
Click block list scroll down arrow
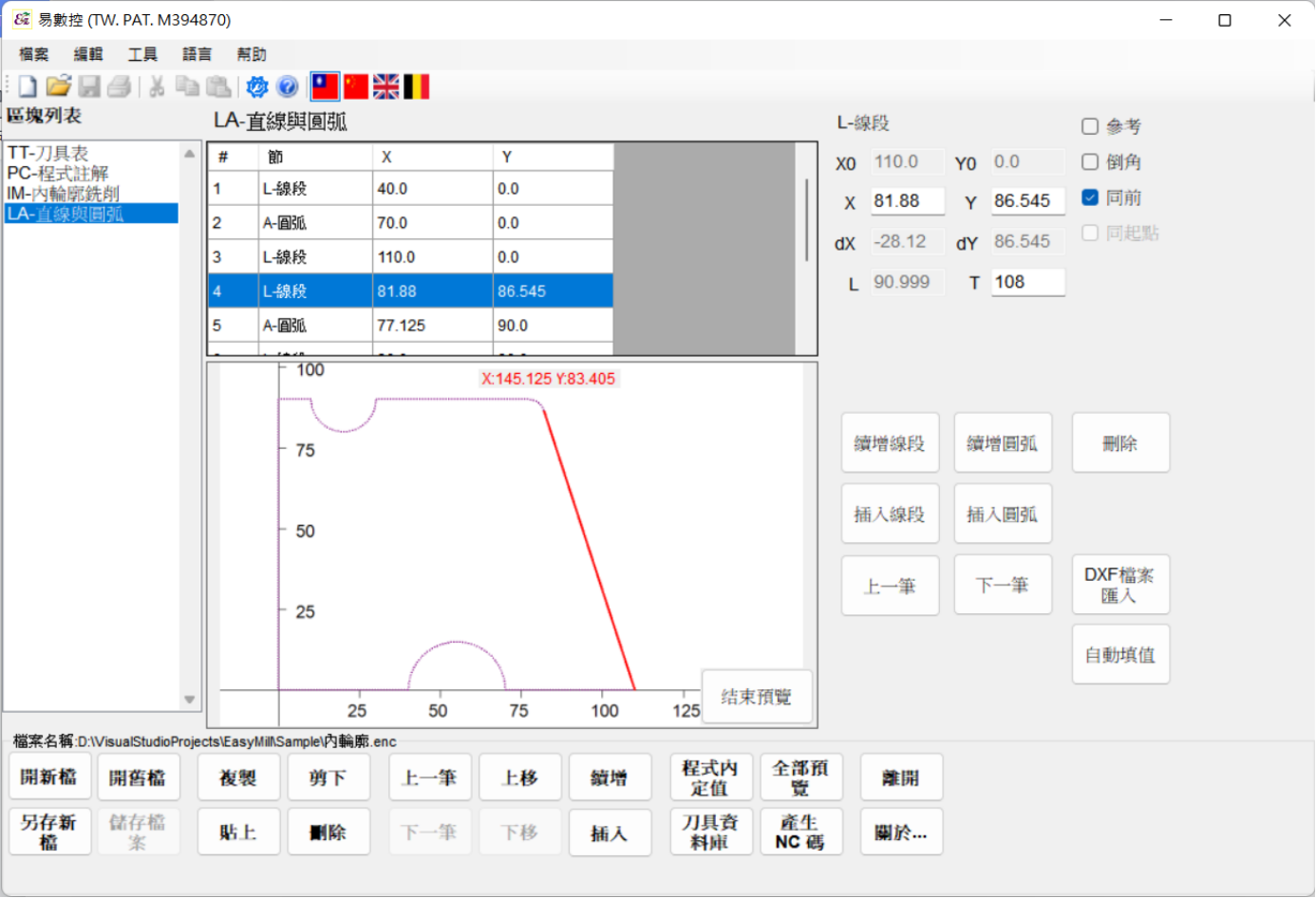(x=190, y=700)
